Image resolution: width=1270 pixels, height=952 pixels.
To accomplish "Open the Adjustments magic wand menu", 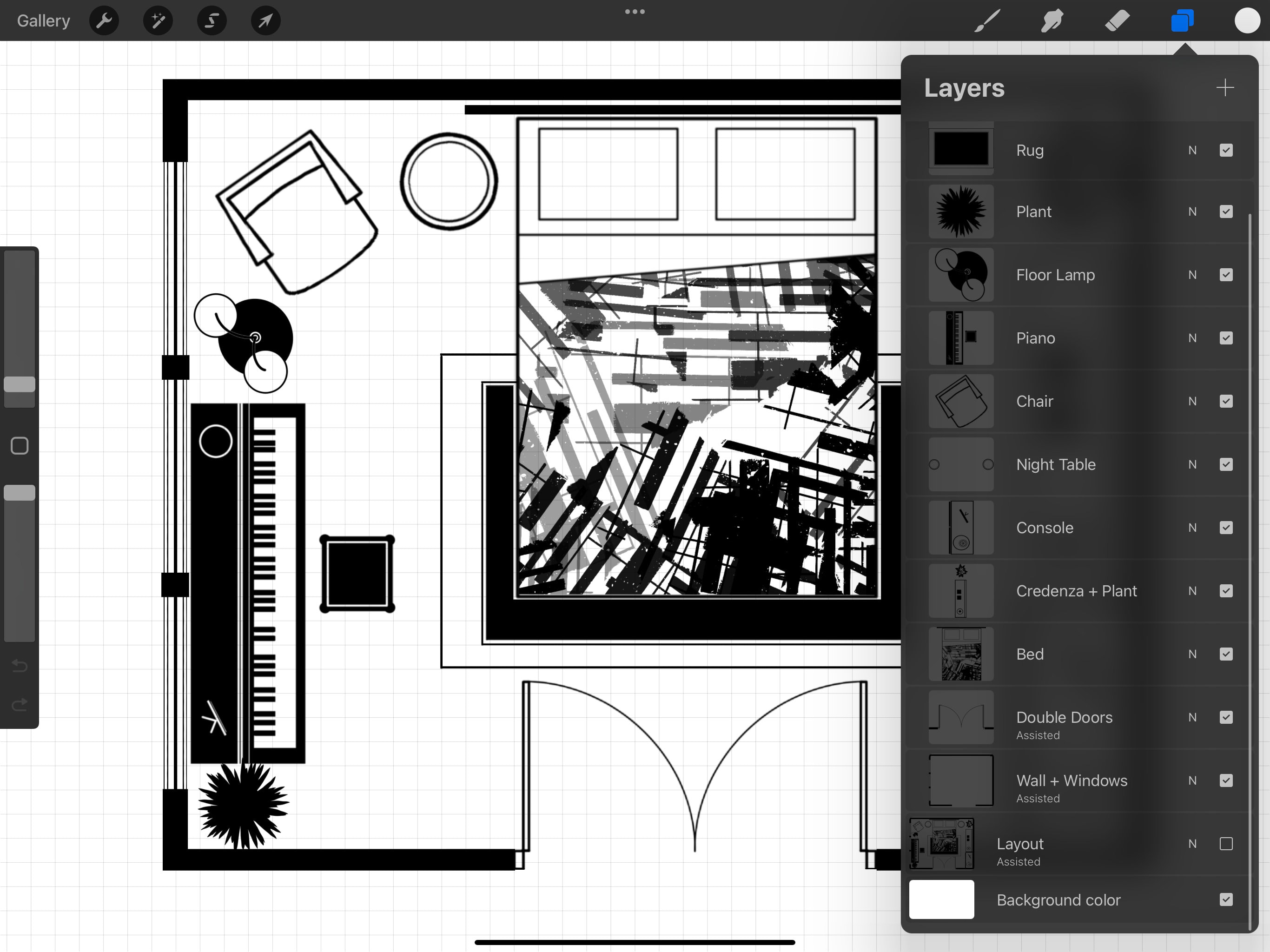I will click(x=157, y=20).
